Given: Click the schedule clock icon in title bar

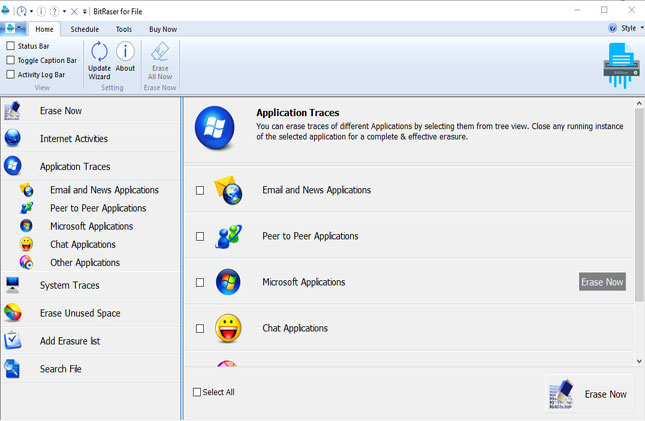Looking at the screenshot, I should click(x=22, y=11).
